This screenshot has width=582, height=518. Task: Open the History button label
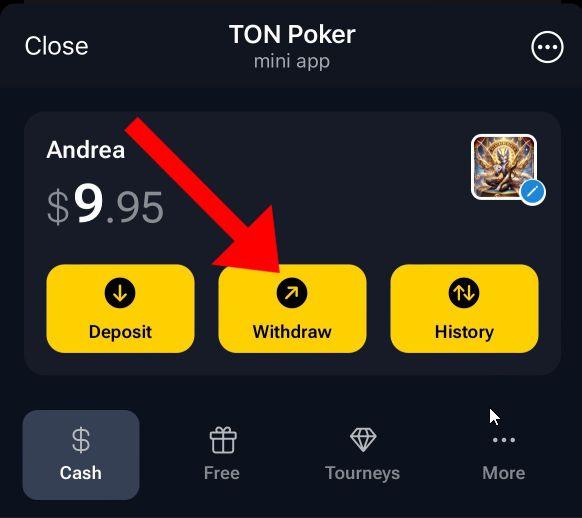click(464, 332)
